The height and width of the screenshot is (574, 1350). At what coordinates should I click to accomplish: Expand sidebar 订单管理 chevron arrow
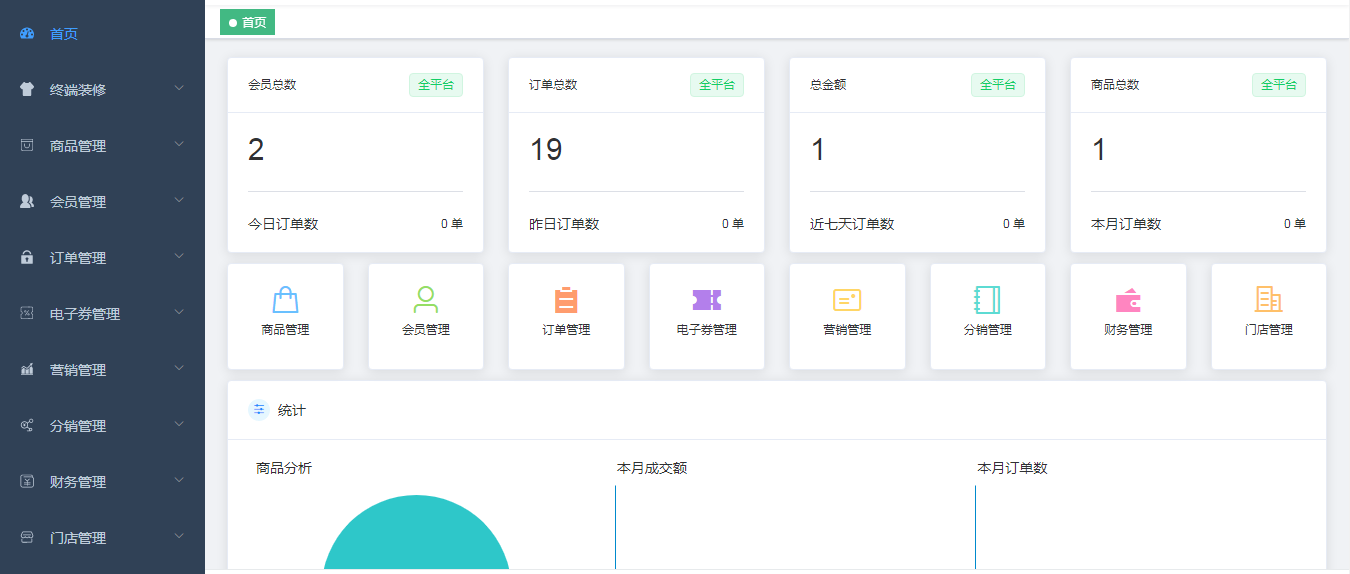click(179, 256)
